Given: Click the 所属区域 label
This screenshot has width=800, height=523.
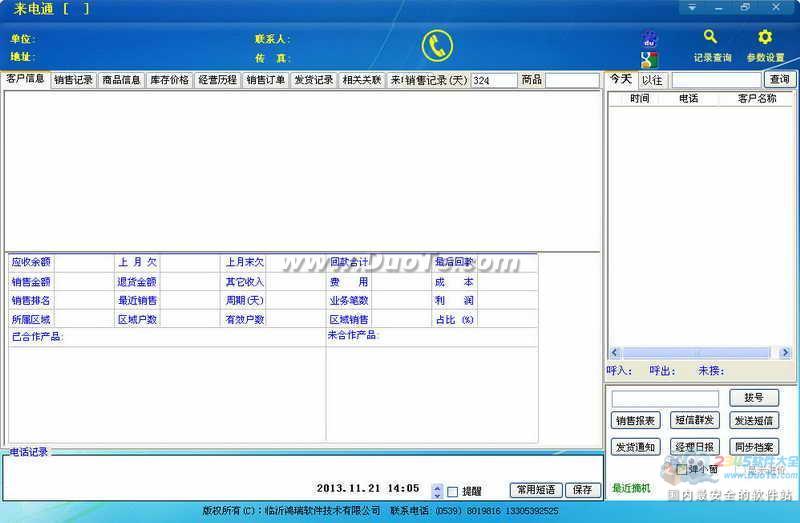Looking at the screenshot, I should [31, 319].
